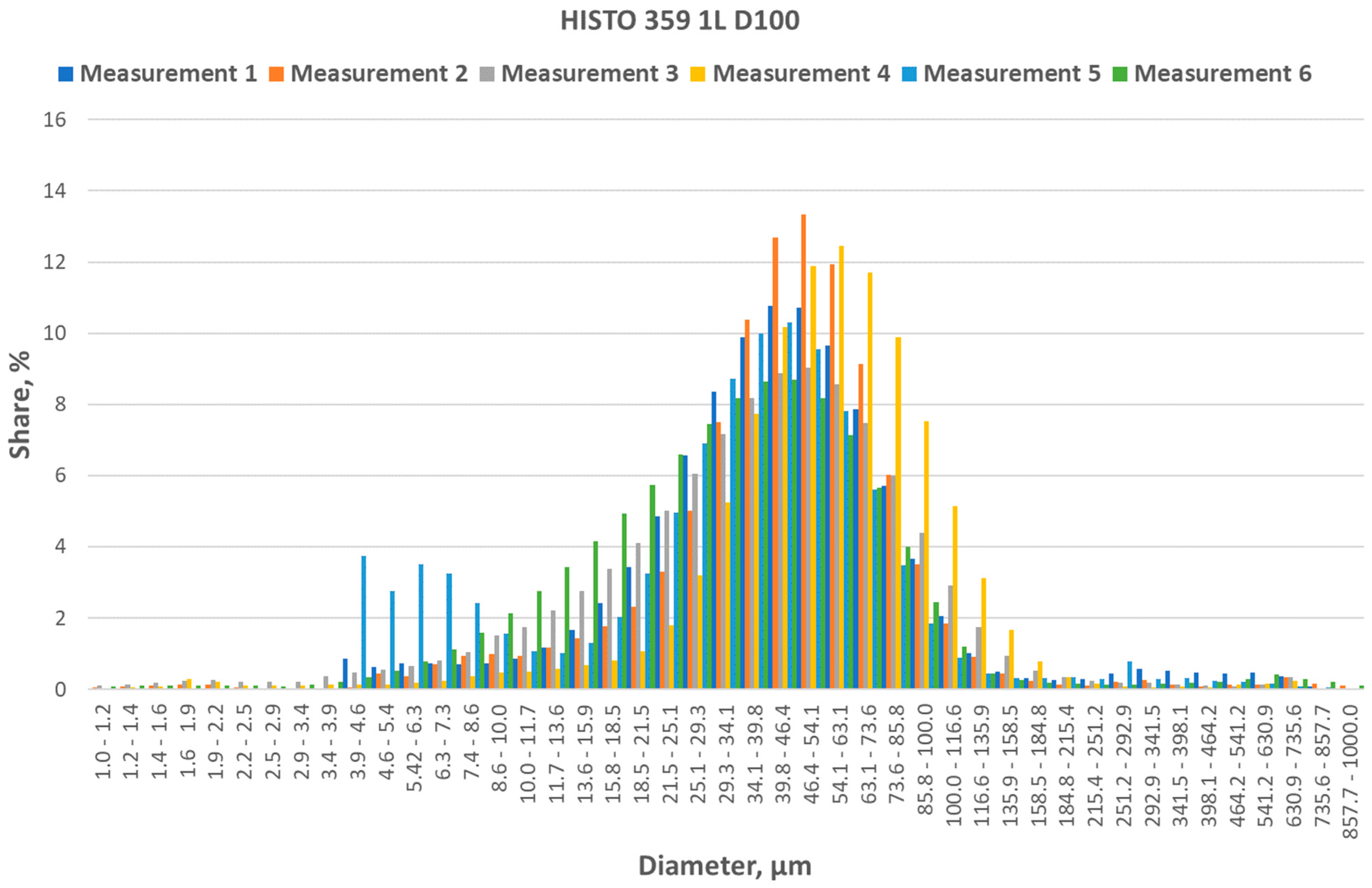Click the green bar at 18.5 - 21.5
This screenshot has width=1372, height=888.
click(652, 588)
